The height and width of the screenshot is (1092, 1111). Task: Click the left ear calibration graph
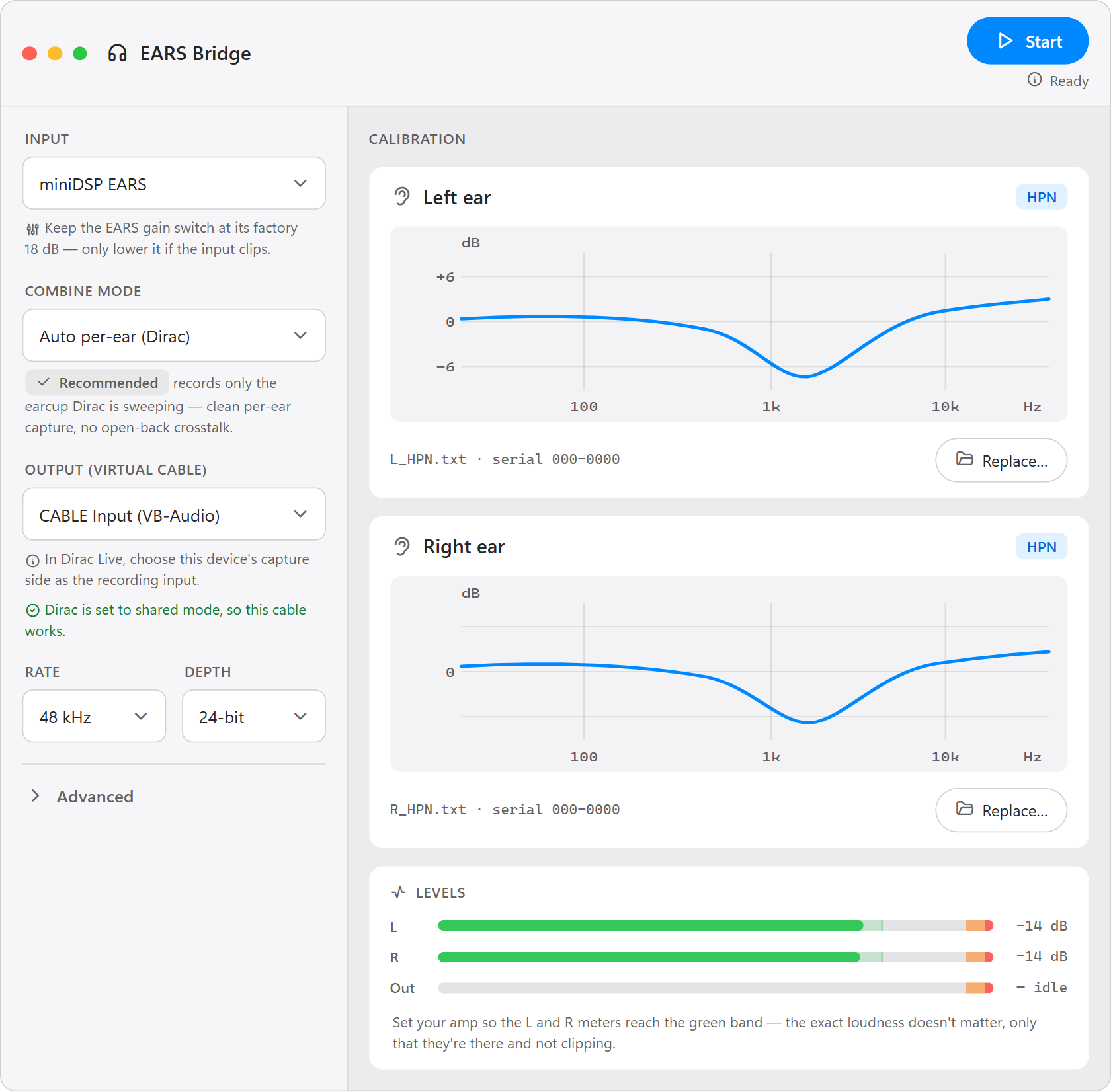click(x=728, y=324)
